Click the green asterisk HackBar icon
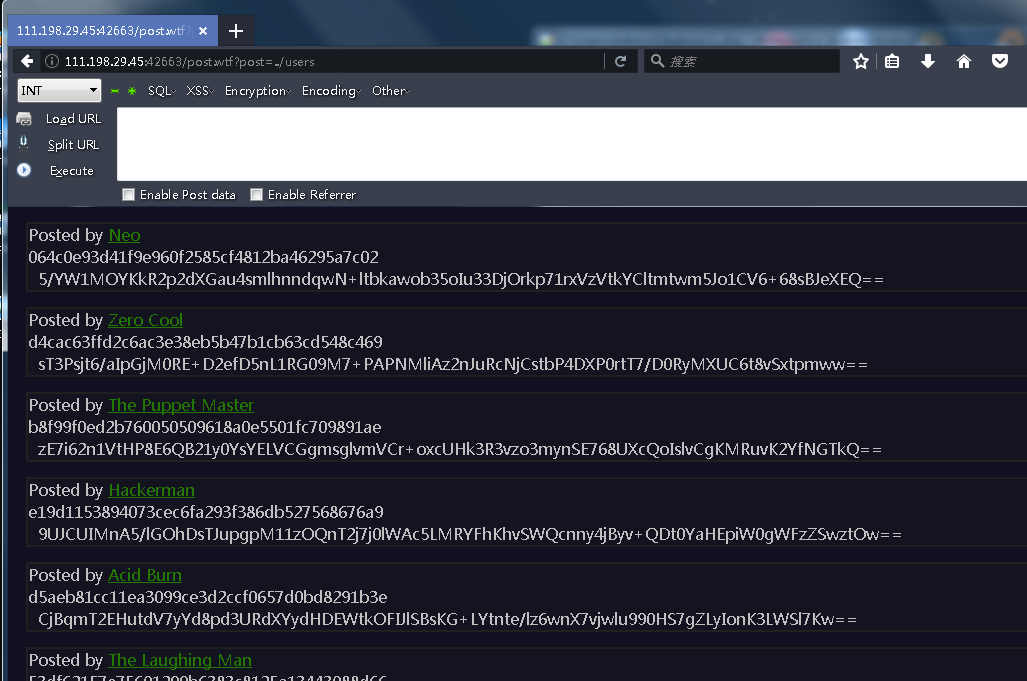Image resolution: width=1027 pixels, height=681 pixels. click(132, 91)
